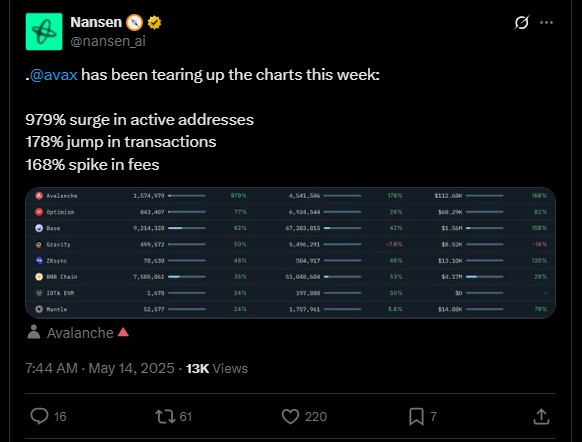Like the post with the heart icon

coord(290,416)
